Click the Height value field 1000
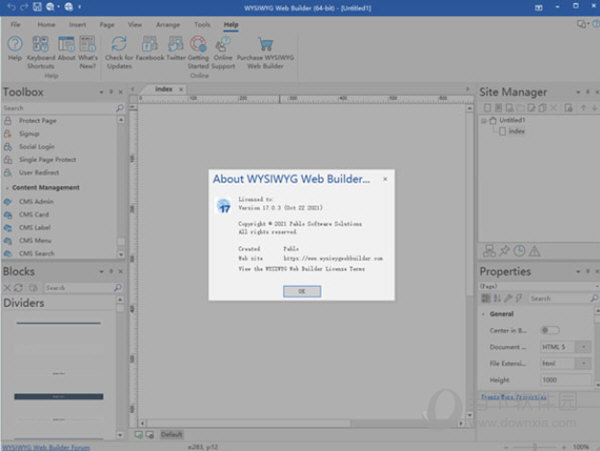600x451 pixels. coord(566,380)
